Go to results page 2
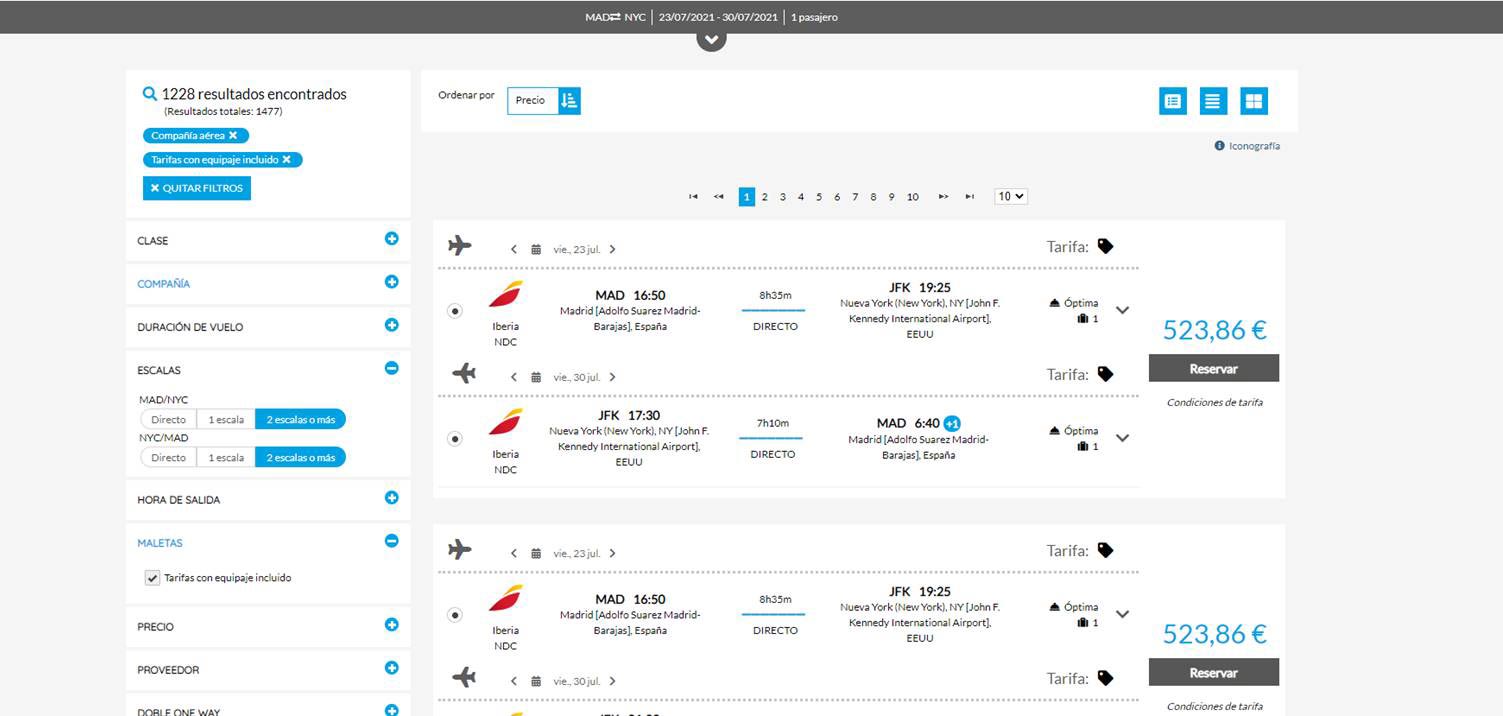 pos(765,197)
